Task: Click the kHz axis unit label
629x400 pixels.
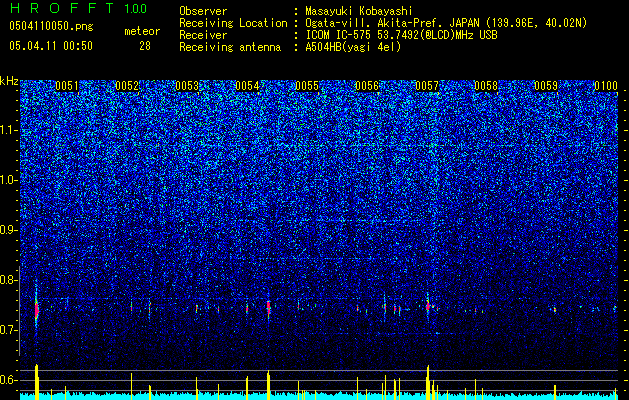Action: click(9, 81)
